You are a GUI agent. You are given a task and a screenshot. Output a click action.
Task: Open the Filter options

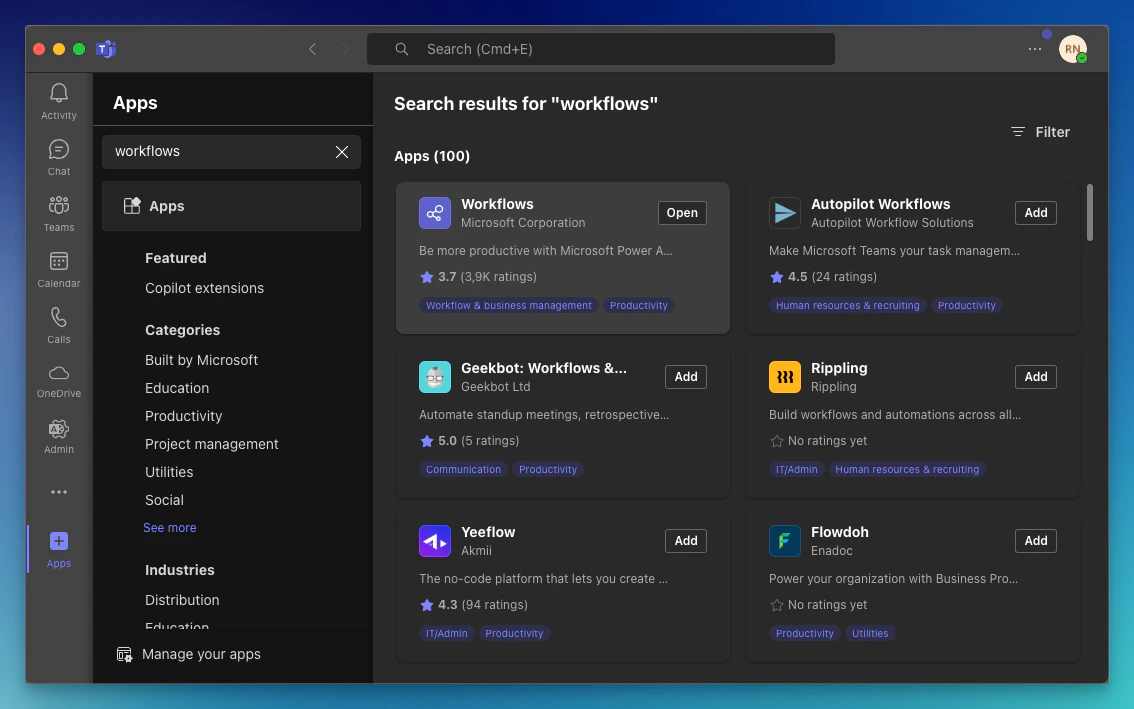pyautogui.click(x=1040, y=132)
